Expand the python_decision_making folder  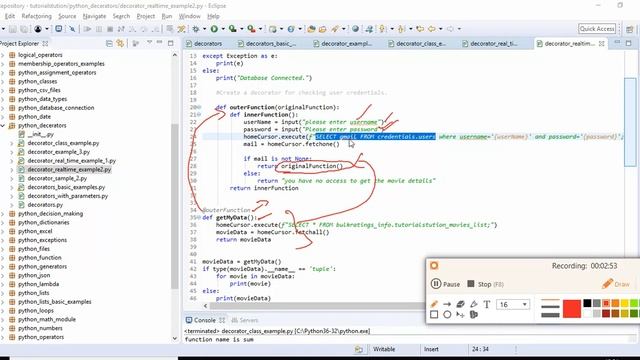[x=3, y=213]
